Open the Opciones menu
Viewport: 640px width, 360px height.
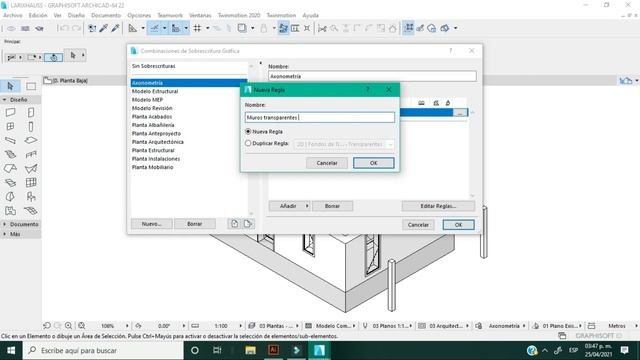pos(139,15)
